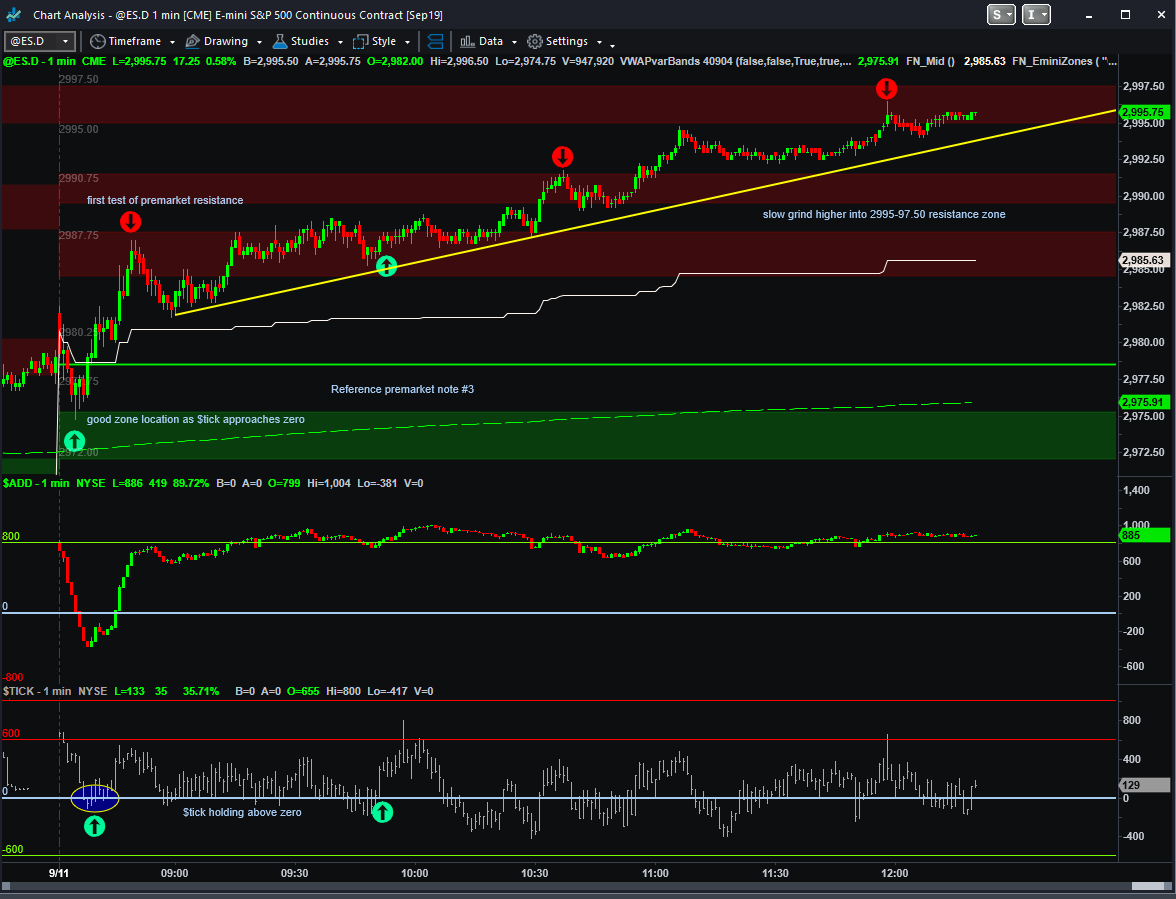This screenshot has height=899, width=1176.
Task: Expand the Drawing dropdown arrow
Action: (x=259, y=42)
